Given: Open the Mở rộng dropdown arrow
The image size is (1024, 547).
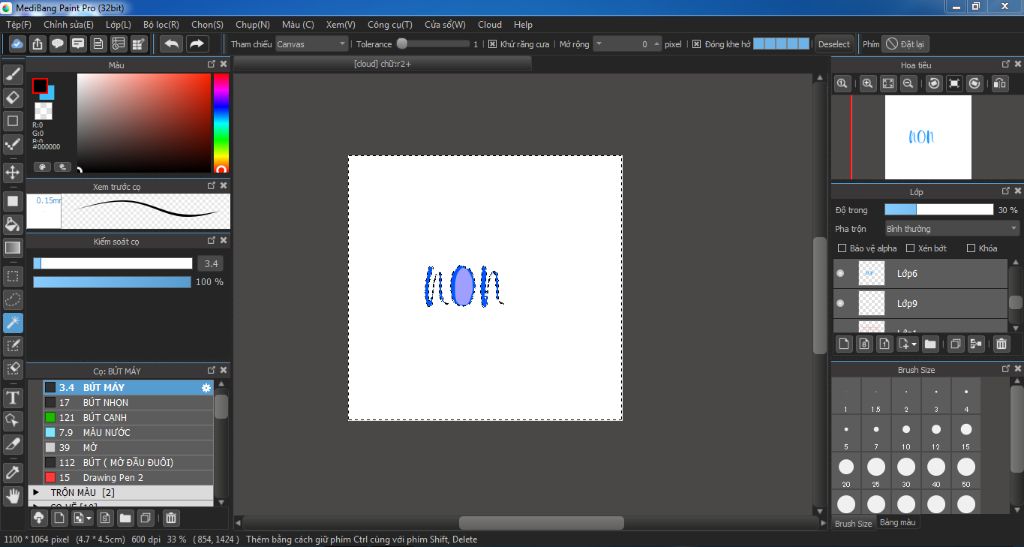Looking at the screenshot, I should (599, 44).
